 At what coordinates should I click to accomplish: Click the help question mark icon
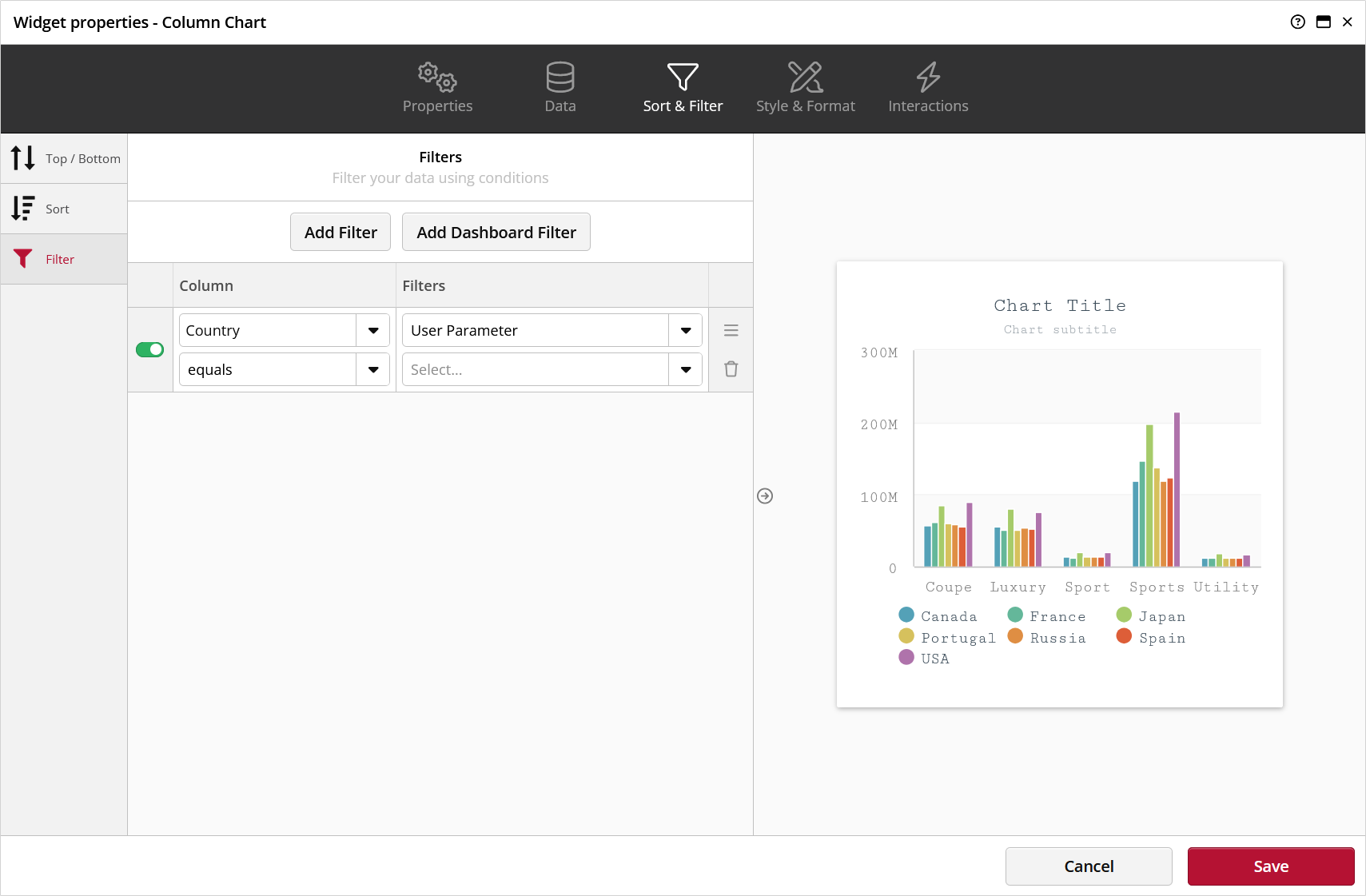(1298, 22)
